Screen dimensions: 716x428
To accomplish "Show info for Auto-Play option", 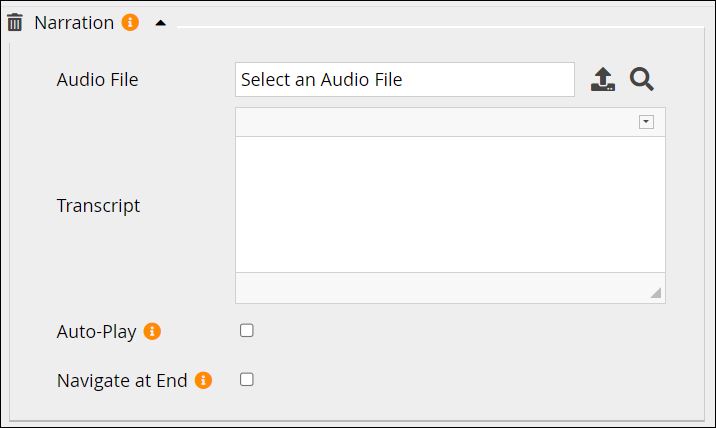I will (152, 332).
